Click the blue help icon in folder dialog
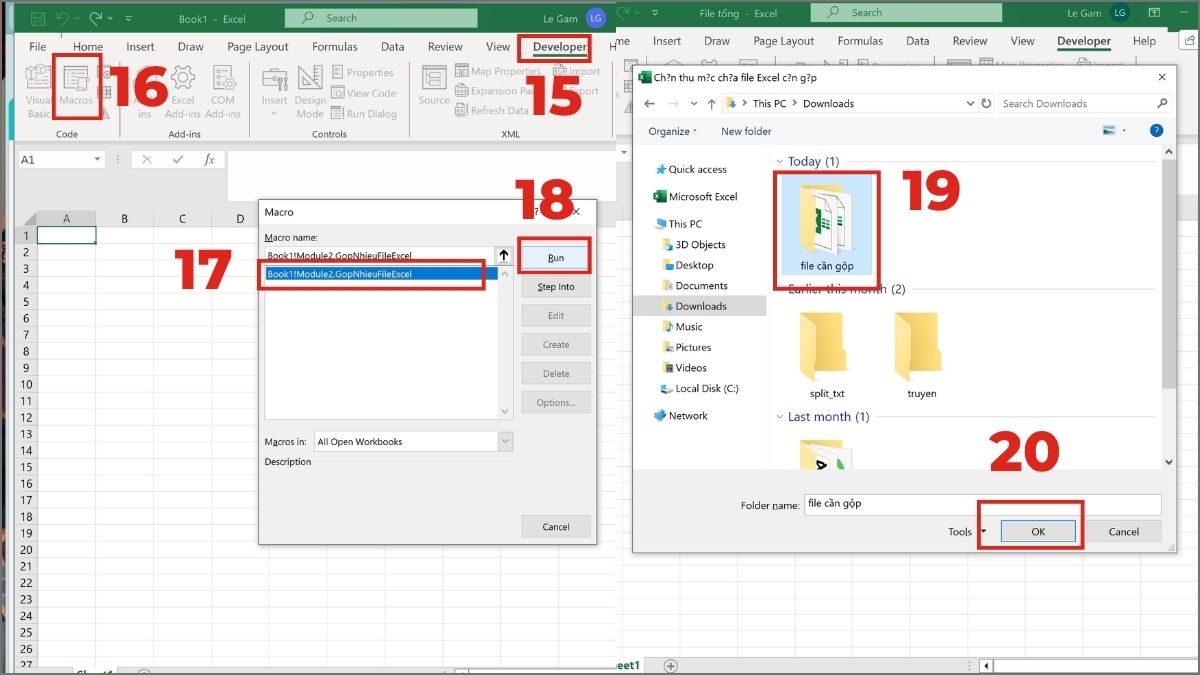 click(x=1156, y=131)
